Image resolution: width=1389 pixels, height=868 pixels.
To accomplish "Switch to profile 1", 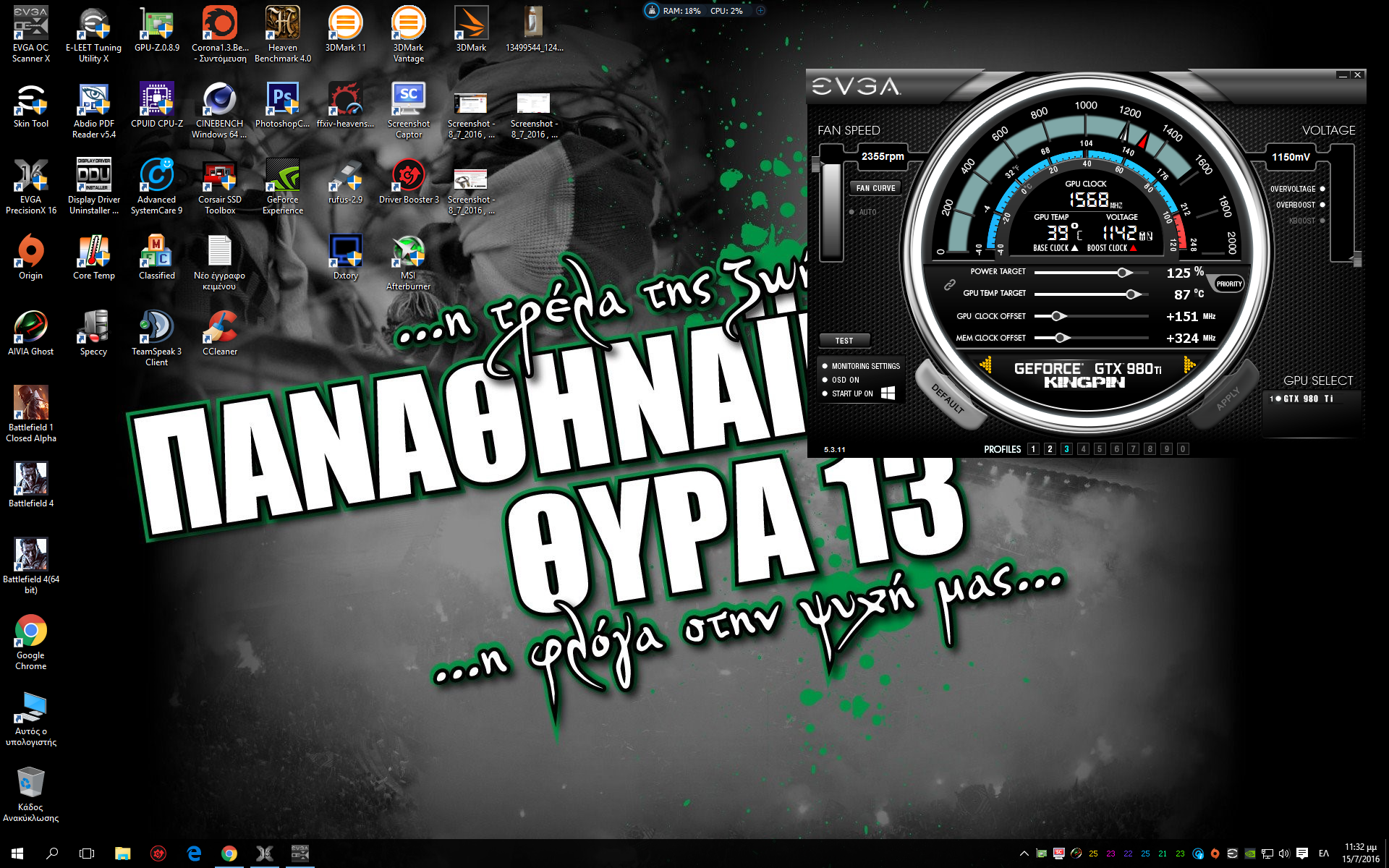I will [1033, 449].
